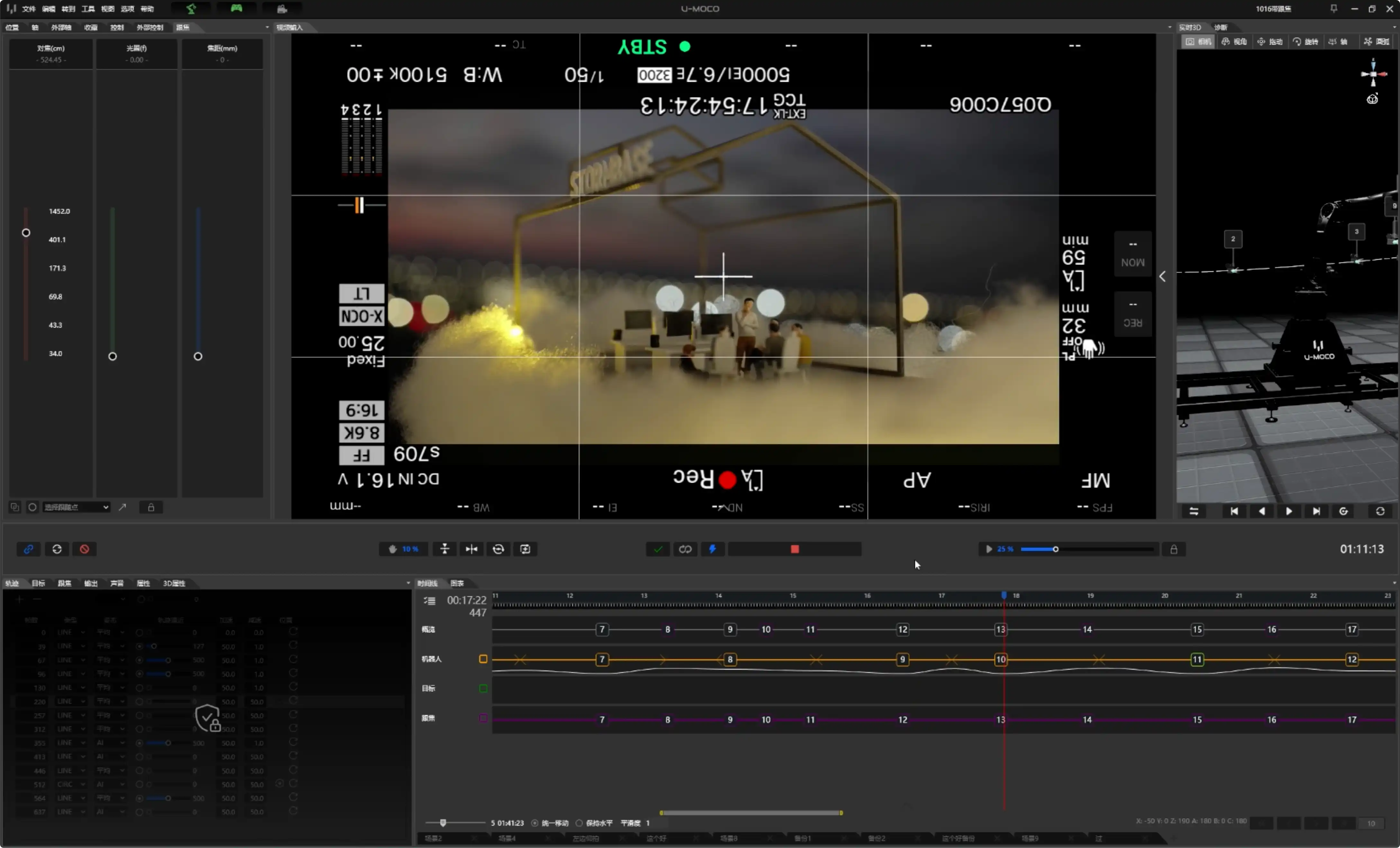Collapse the 3D panel with left chevron
This screenshot has width=1400, height=848.
(1162, 277)
